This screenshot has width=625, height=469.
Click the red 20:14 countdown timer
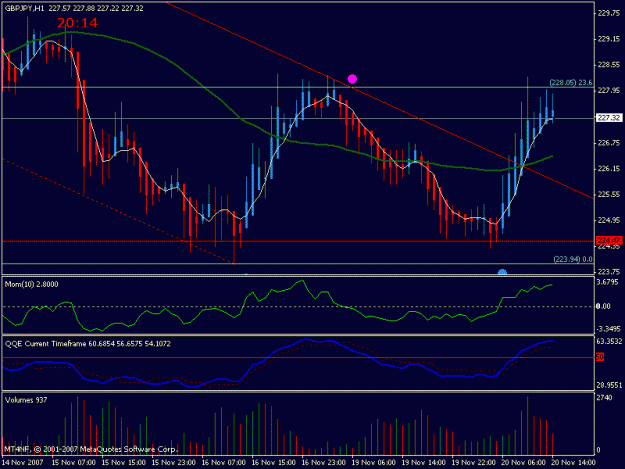tap(77, 23)
